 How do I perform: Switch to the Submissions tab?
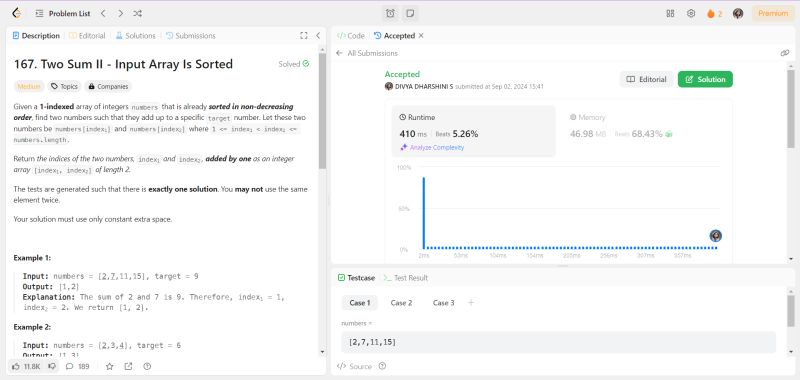[191, 36]
